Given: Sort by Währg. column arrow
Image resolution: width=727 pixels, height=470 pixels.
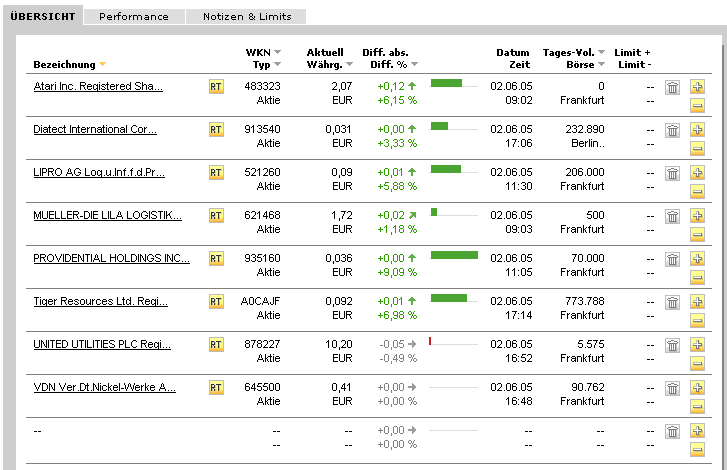Looking at the screenshot, I should click(x=350, y=64).
